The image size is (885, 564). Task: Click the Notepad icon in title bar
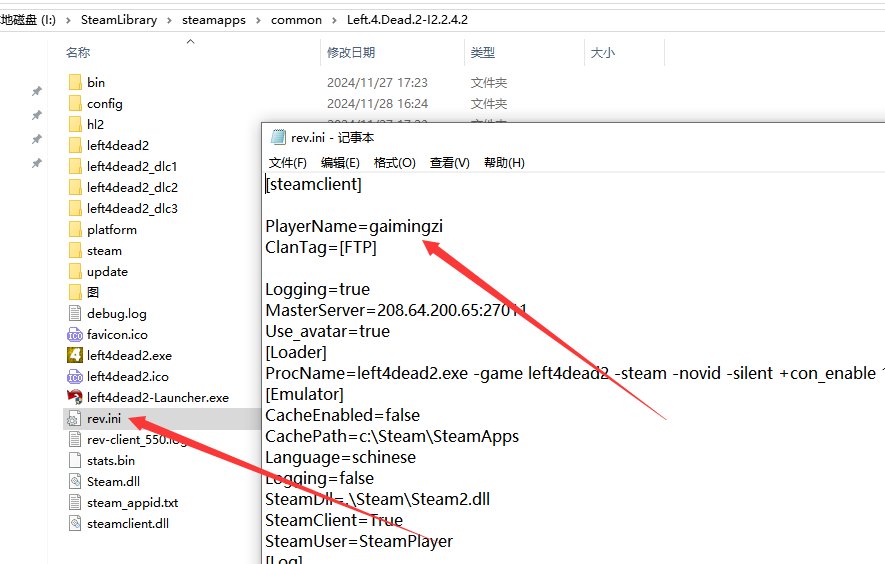[x=277, y=138]
